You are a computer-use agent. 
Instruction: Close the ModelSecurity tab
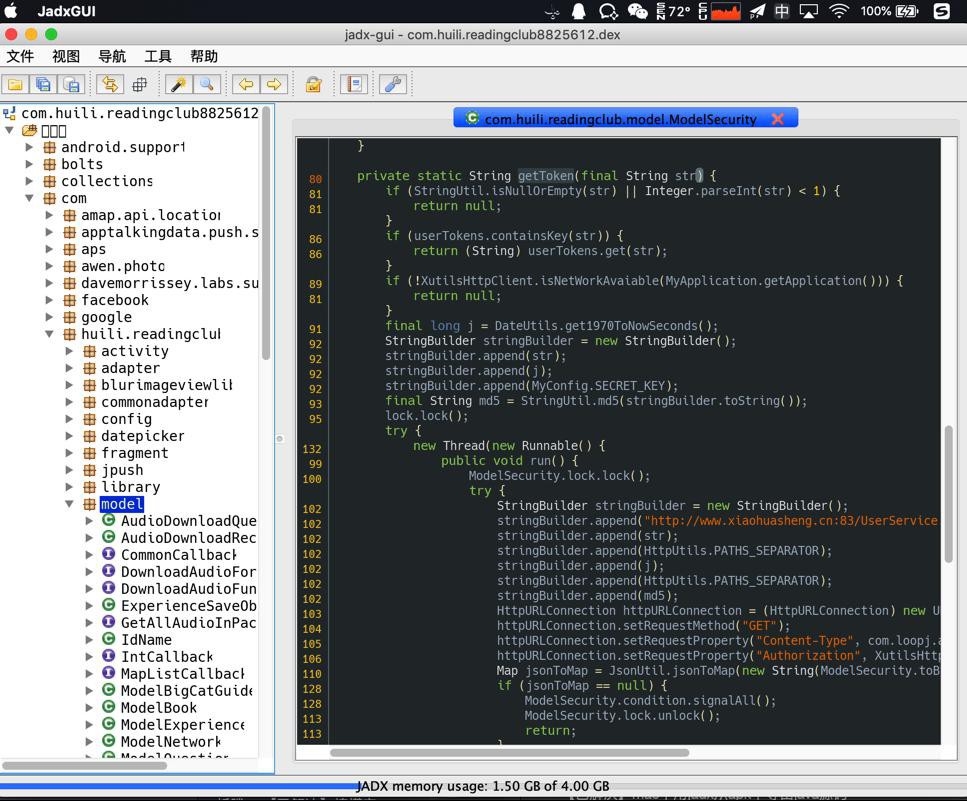tap(777, 119)
